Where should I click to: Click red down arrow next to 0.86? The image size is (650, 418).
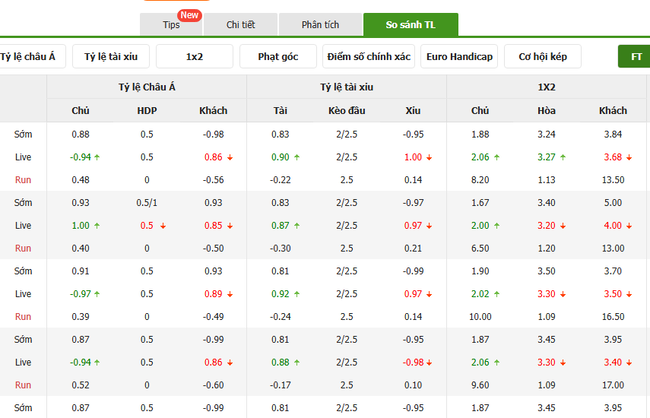[230, 157]
